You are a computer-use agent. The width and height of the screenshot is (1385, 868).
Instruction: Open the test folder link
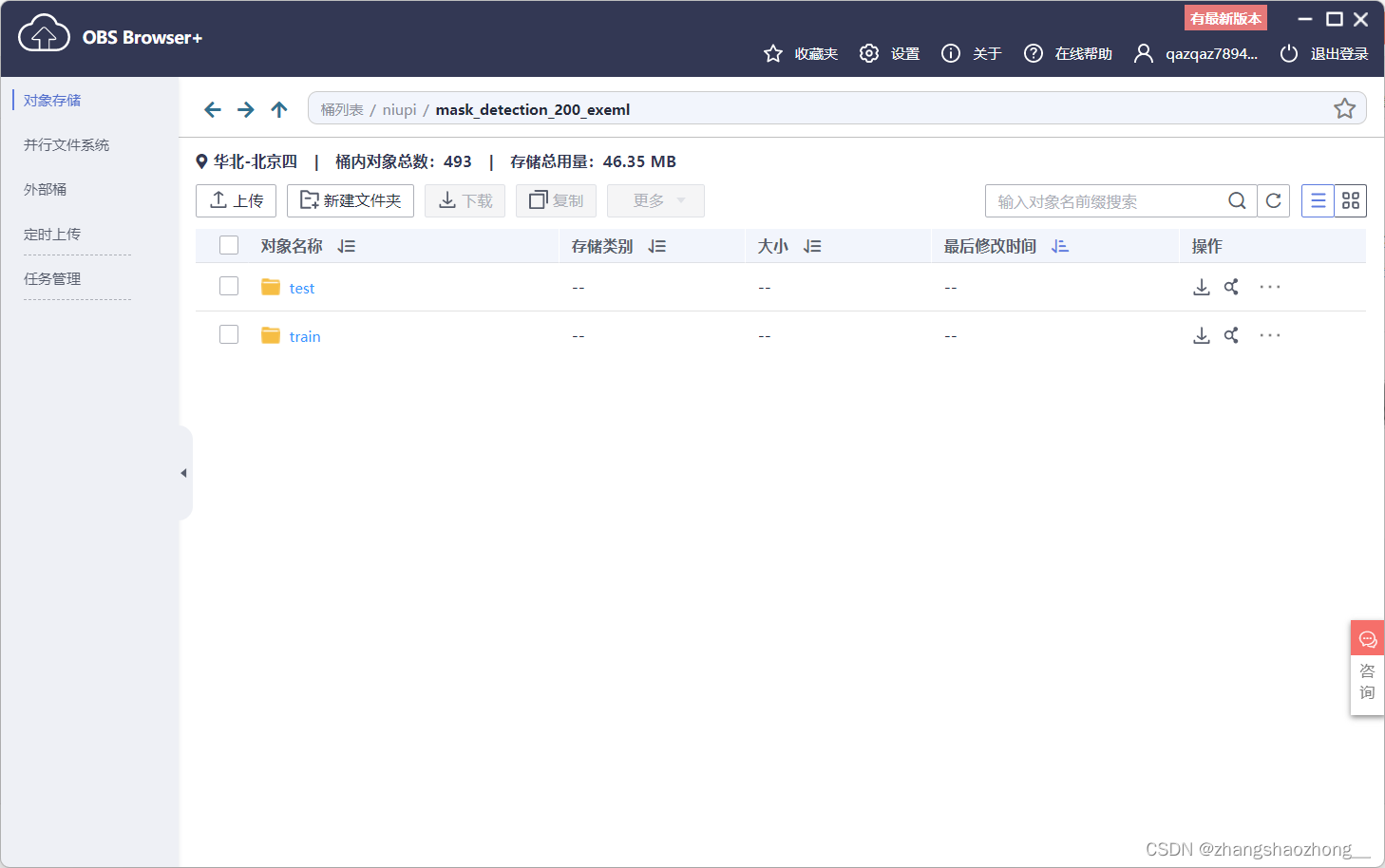[302, 288]
